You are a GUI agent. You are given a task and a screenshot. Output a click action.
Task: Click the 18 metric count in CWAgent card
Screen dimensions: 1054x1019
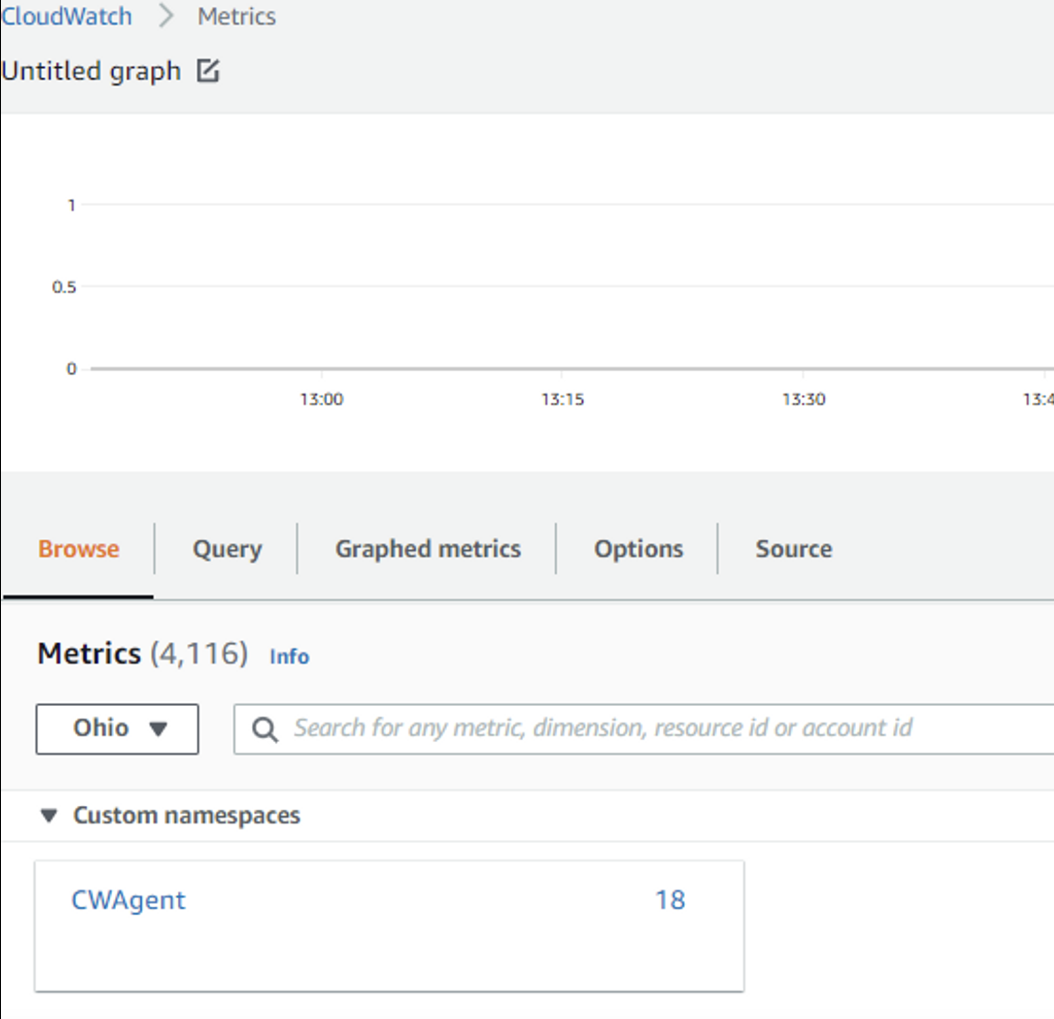pyautogui.click(x=669, y=900)
